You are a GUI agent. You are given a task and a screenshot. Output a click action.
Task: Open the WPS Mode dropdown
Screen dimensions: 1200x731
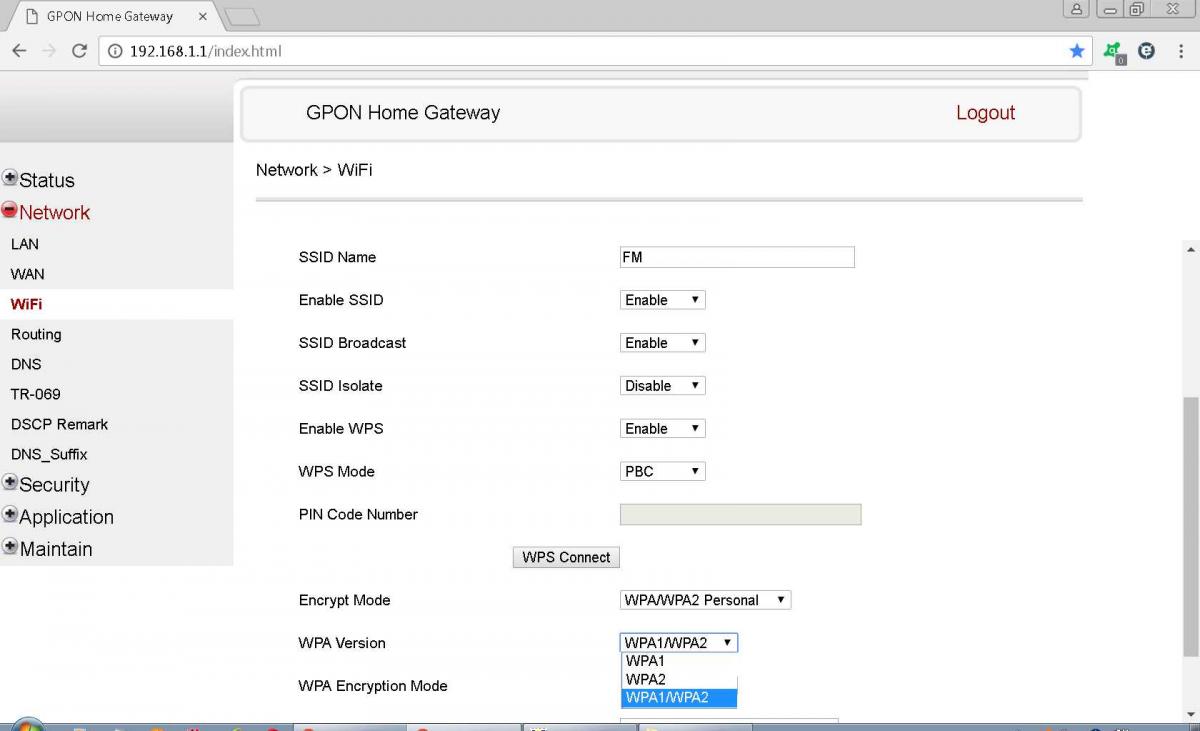(663, 472)
